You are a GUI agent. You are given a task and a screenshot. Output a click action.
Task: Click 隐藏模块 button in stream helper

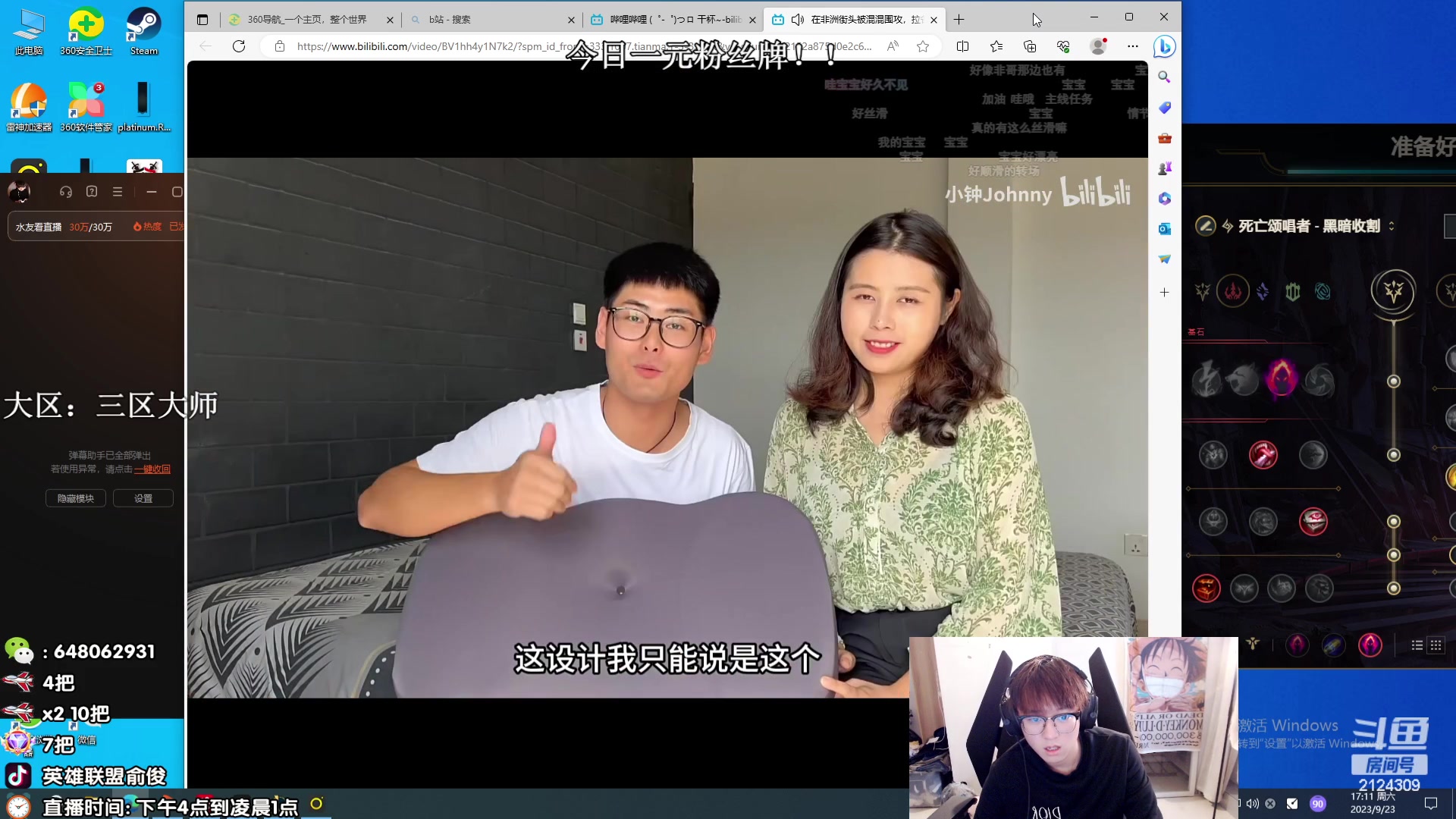tap(76, 498)
